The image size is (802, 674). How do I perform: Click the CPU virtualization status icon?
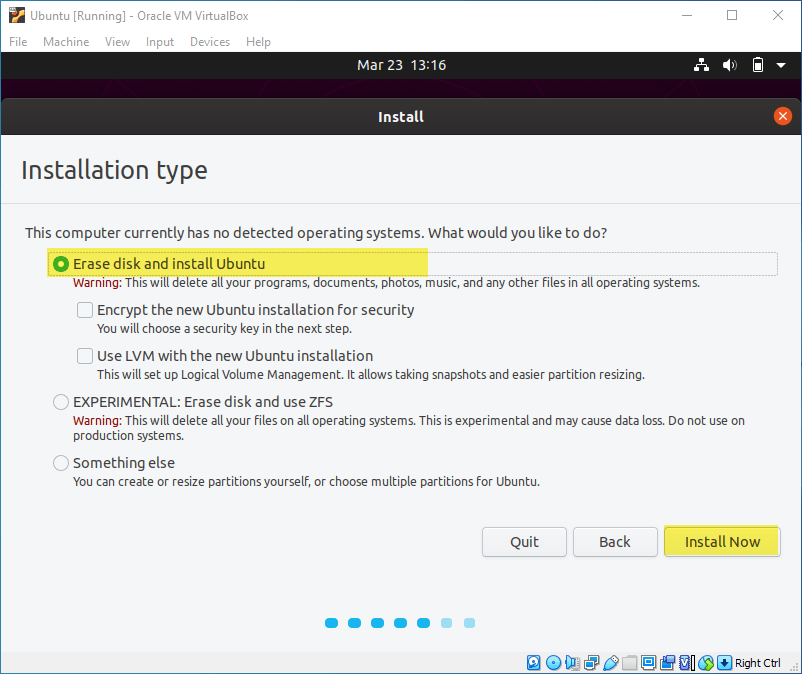[686, 663]
